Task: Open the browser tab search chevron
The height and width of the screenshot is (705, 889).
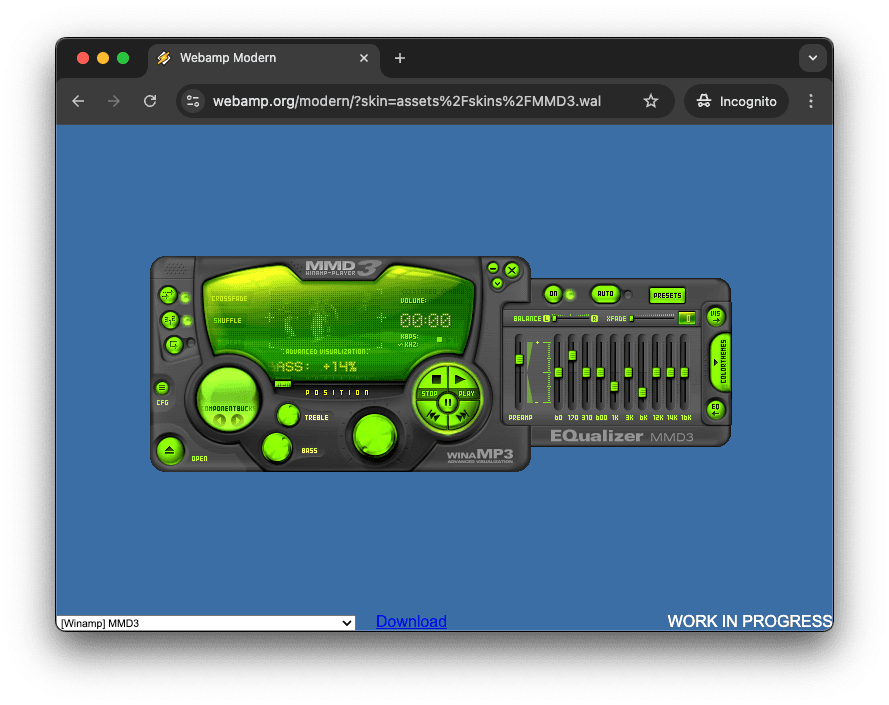Action: click(813, 58)
